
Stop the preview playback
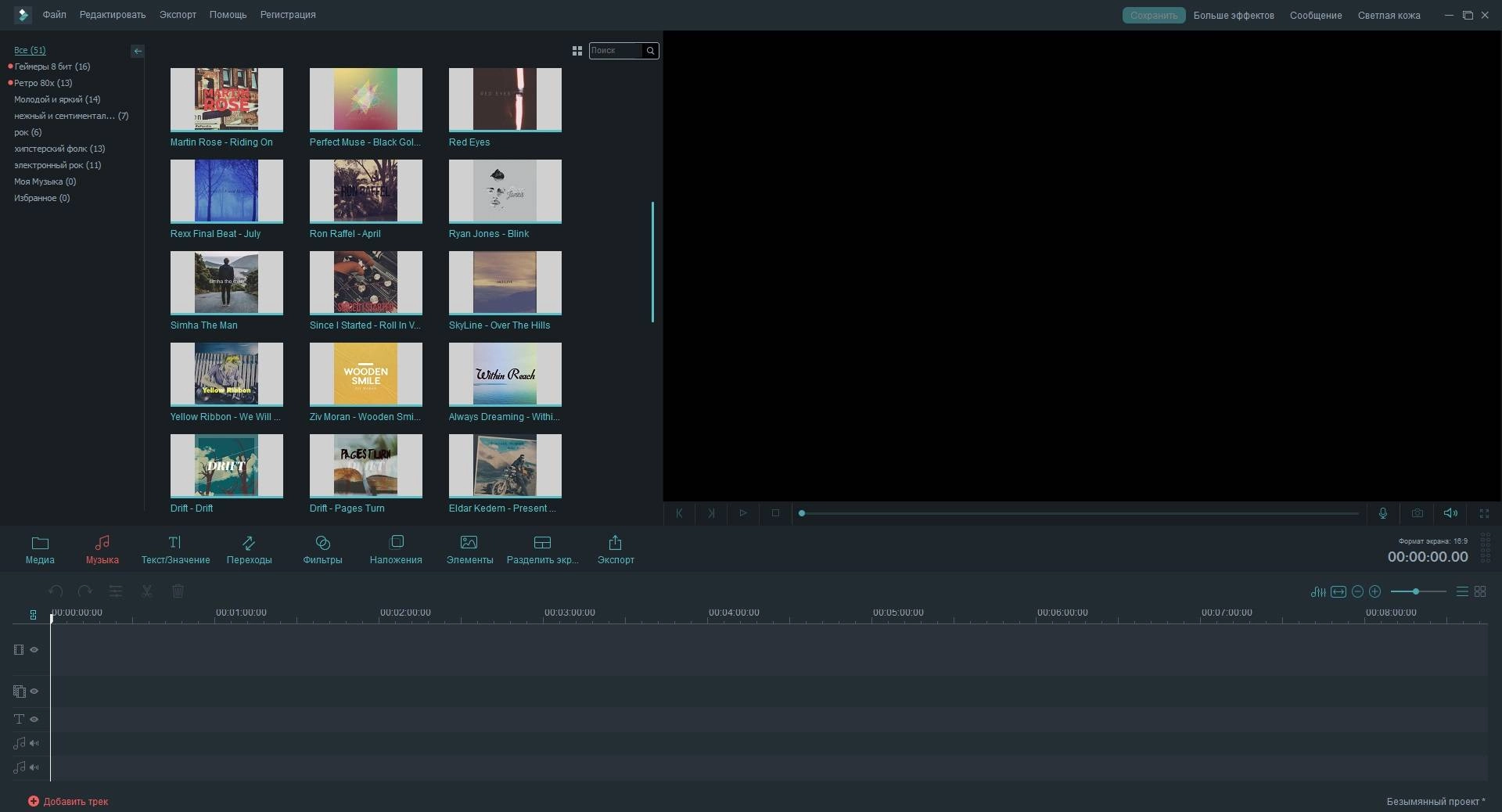(775, 513)
